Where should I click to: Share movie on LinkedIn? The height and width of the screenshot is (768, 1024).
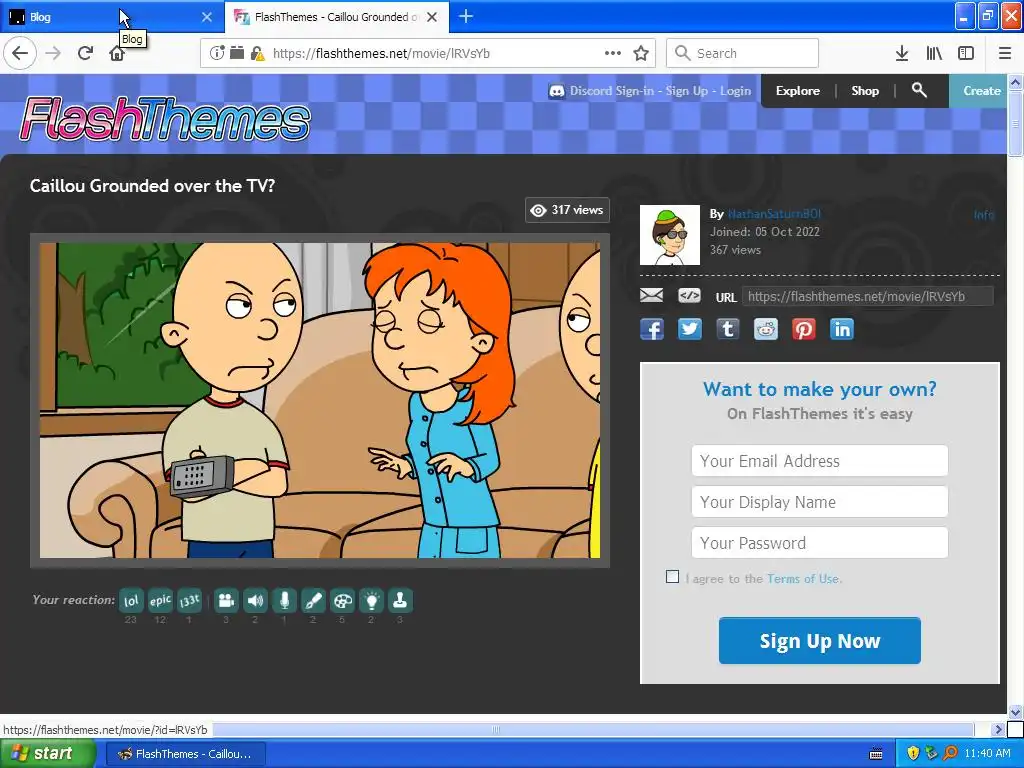pos(842,329)
